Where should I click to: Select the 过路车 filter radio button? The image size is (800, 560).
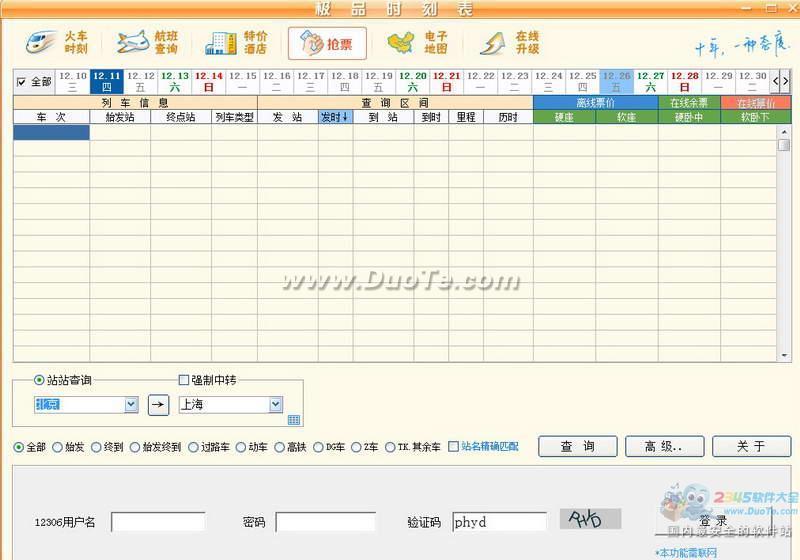(x=193, y=447)
